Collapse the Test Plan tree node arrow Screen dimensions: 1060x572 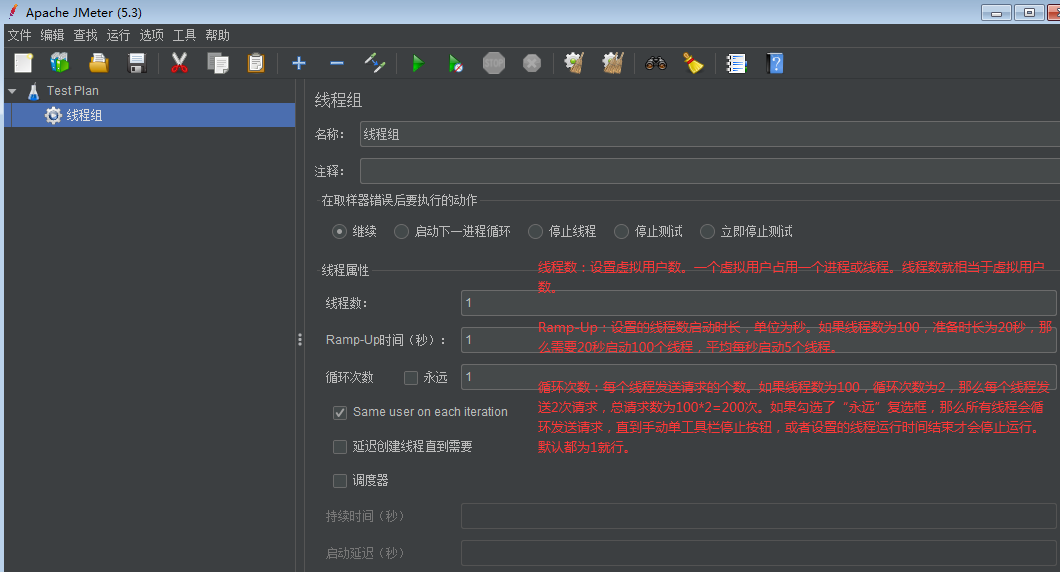[12, 91]
